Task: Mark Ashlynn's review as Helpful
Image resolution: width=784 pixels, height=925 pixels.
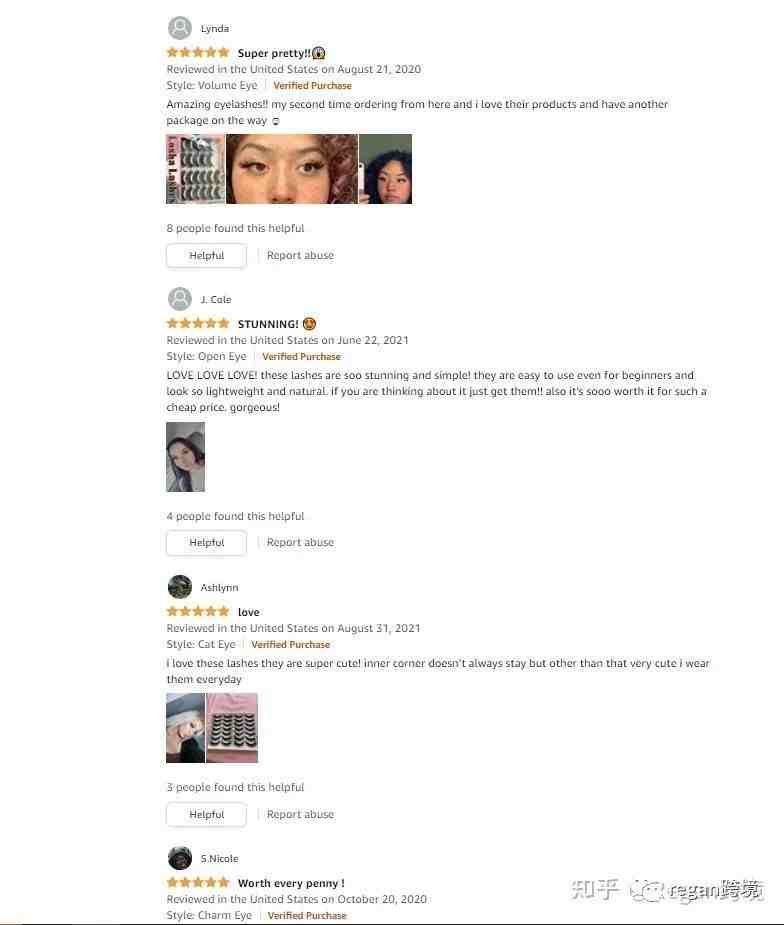Action: pos(206,815)
